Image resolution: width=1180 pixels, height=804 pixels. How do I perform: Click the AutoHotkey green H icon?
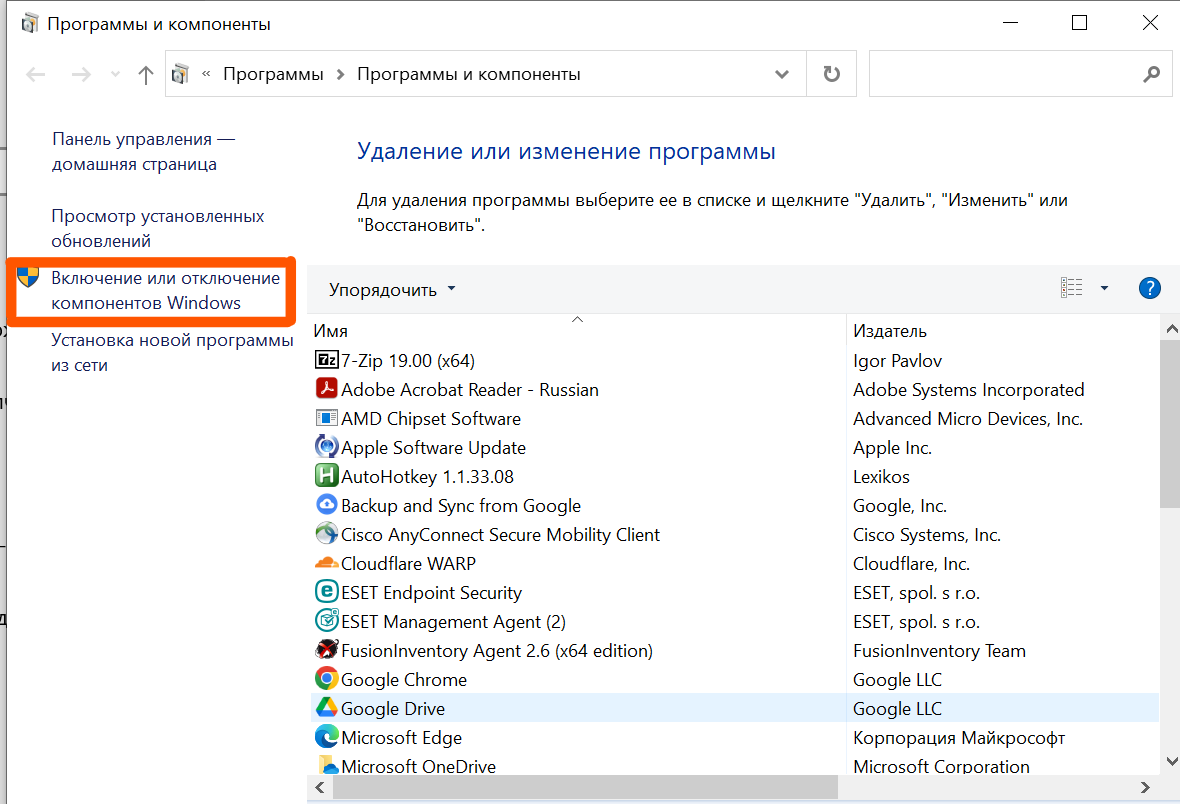click(x=326, y=476)
